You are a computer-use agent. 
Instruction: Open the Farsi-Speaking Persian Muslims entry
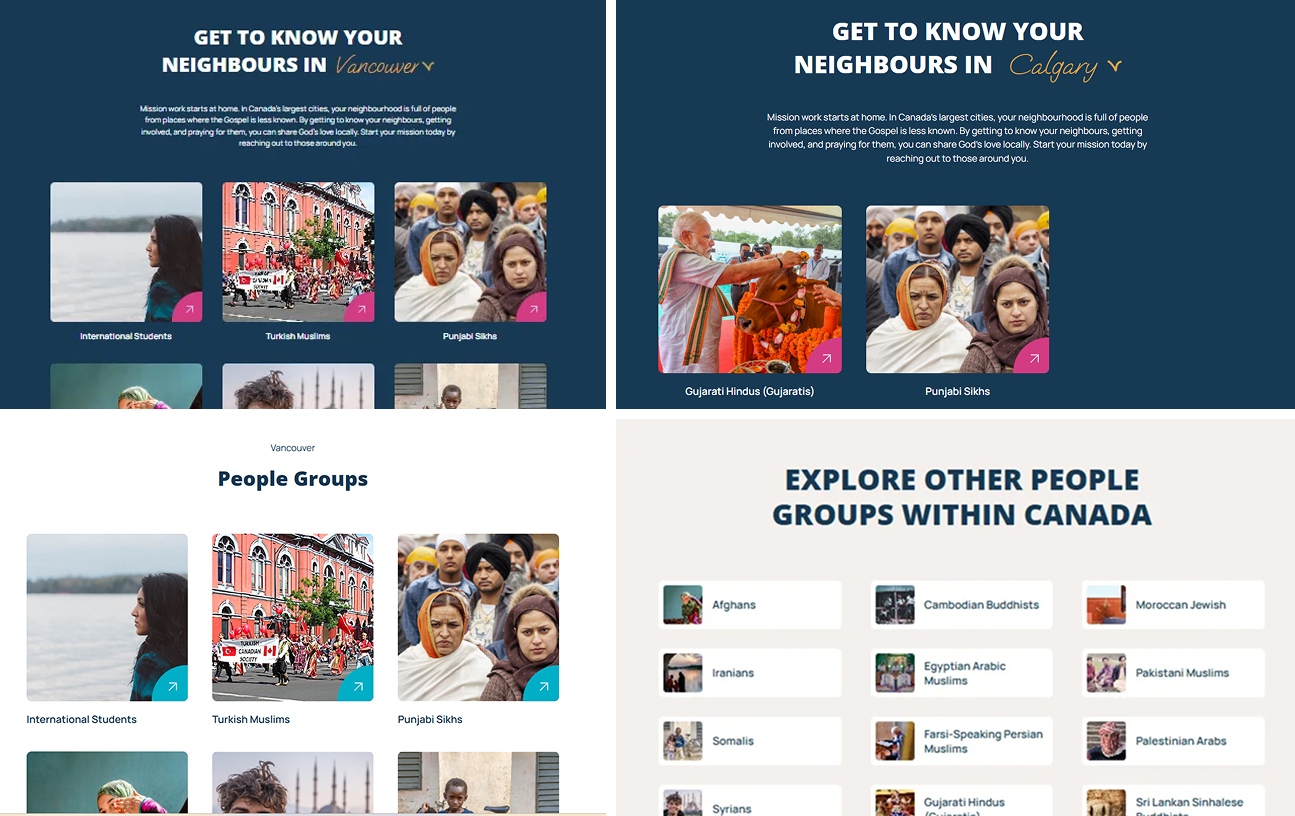click(961, 740)
